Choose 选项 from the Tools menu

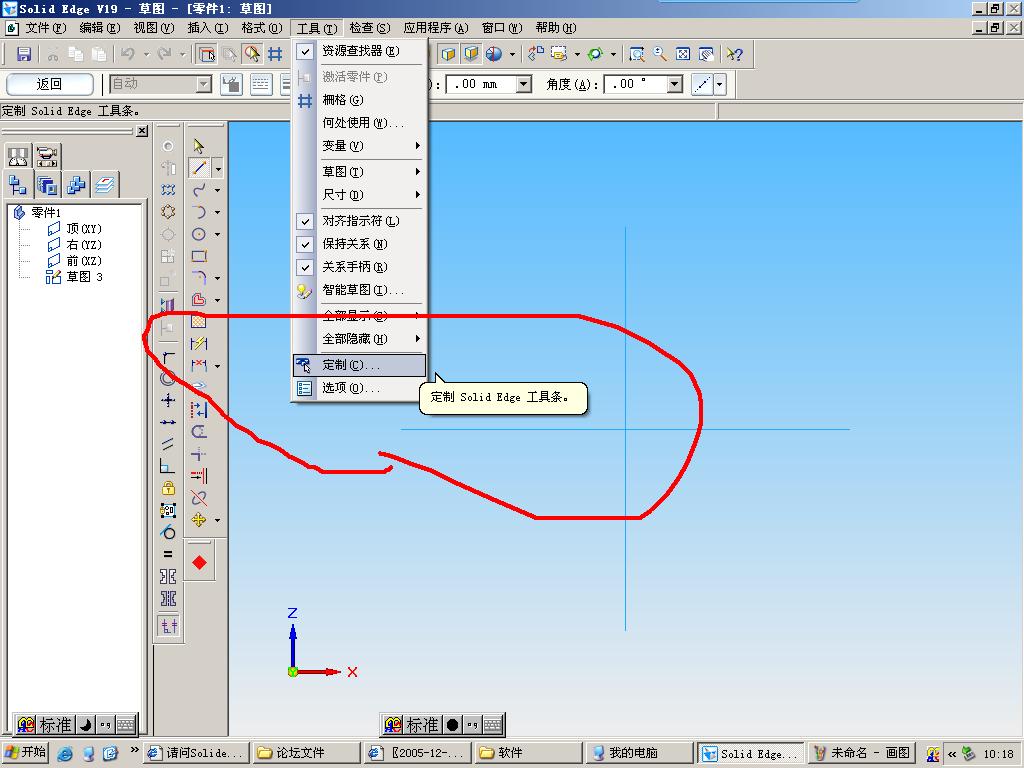[x=359, y=388]
